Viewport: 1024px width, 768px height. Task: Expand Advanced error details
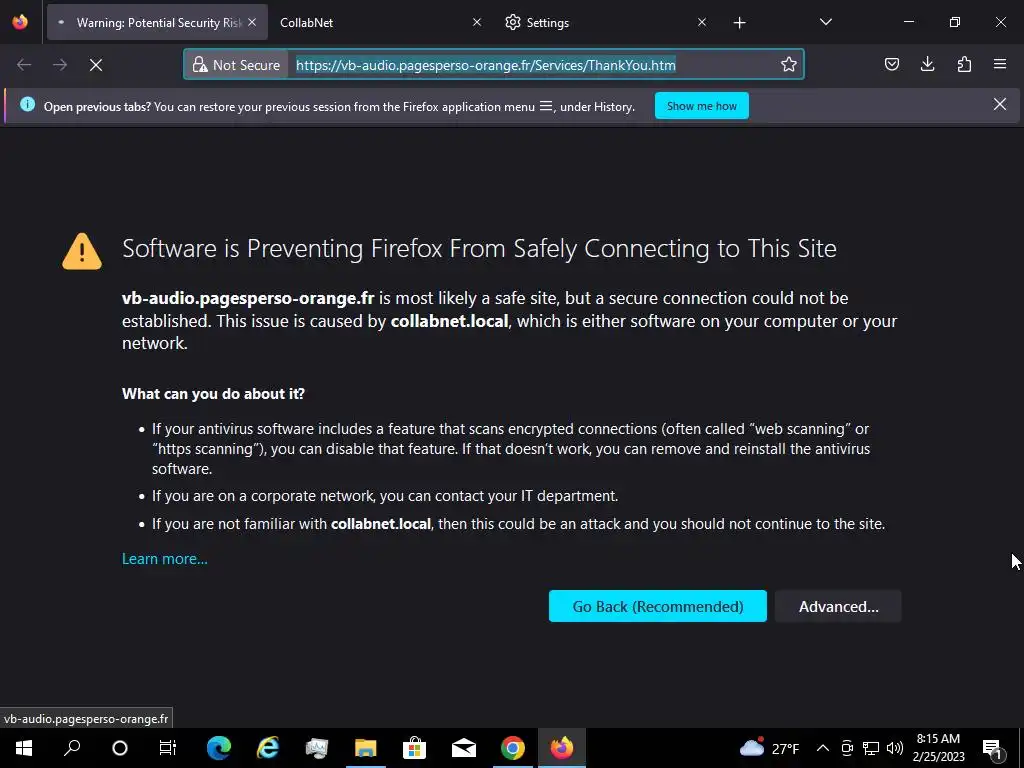click(838, 606)
